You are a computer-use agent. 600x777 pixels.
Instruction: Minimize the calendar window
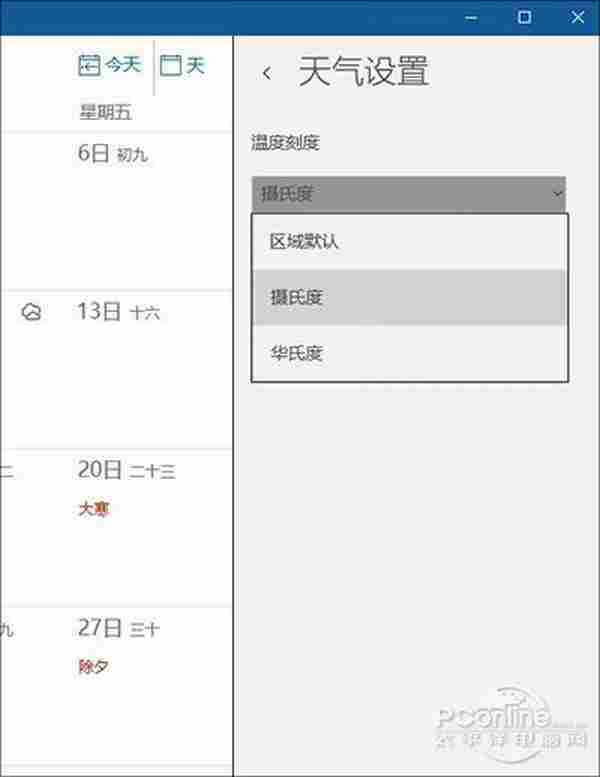(x=472, y=17)
